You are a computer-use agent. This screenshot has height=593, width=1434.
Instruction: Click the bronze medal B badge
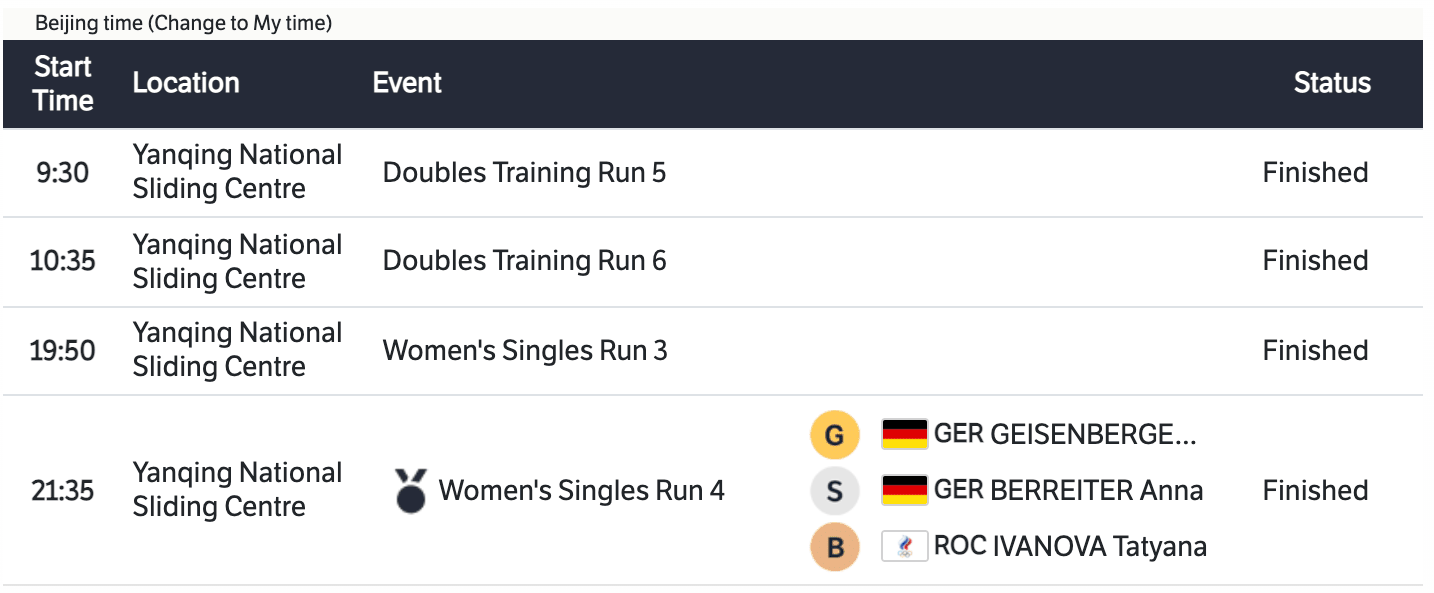(835, 547)
